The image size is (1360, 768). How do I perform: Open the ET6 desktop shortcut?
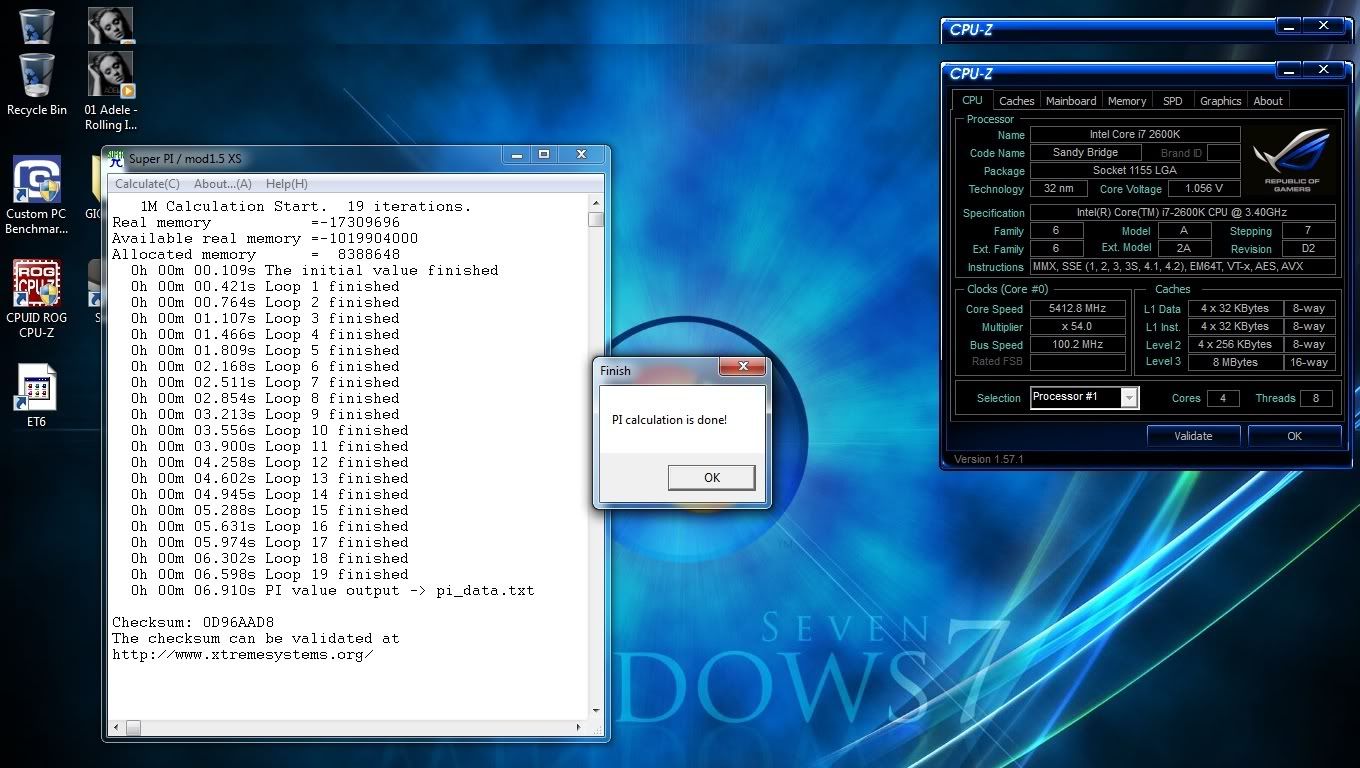pos(36,396)
